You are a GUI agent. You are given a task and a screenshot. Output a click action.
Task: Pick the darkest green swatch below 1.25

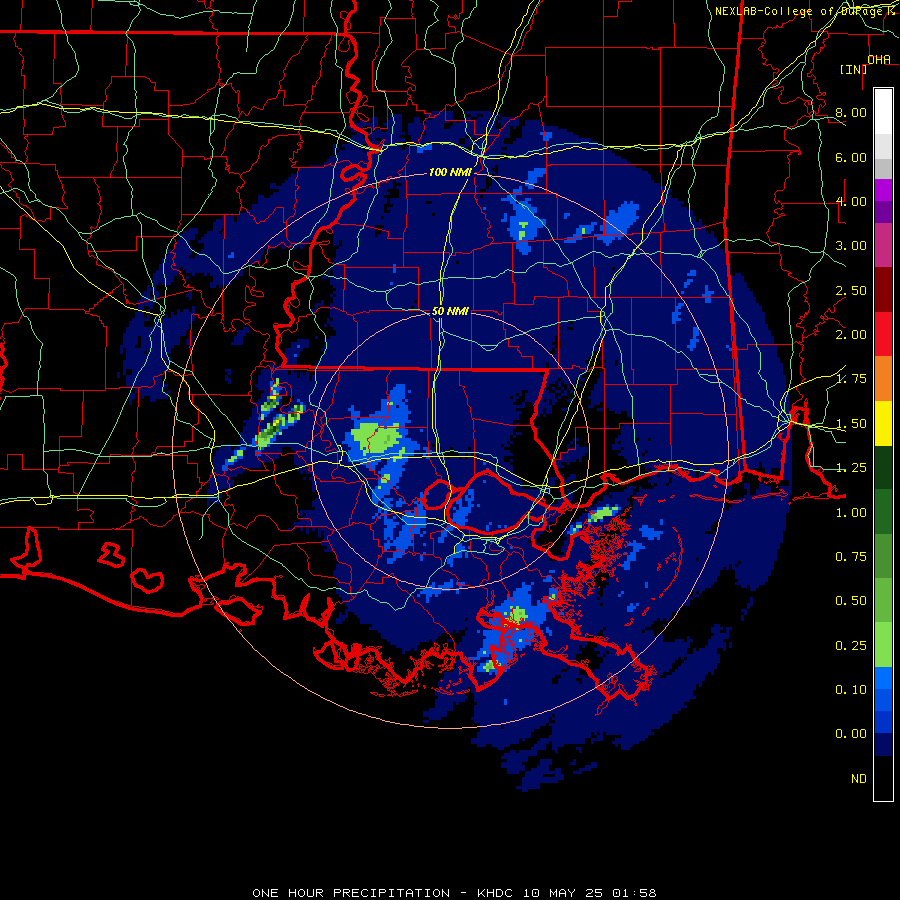pyautogui.click(x=883, y=467)
